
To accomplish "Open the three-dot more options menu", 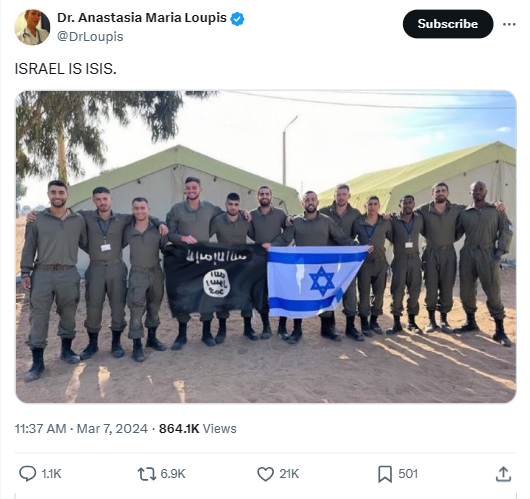I will pos(509,24).
